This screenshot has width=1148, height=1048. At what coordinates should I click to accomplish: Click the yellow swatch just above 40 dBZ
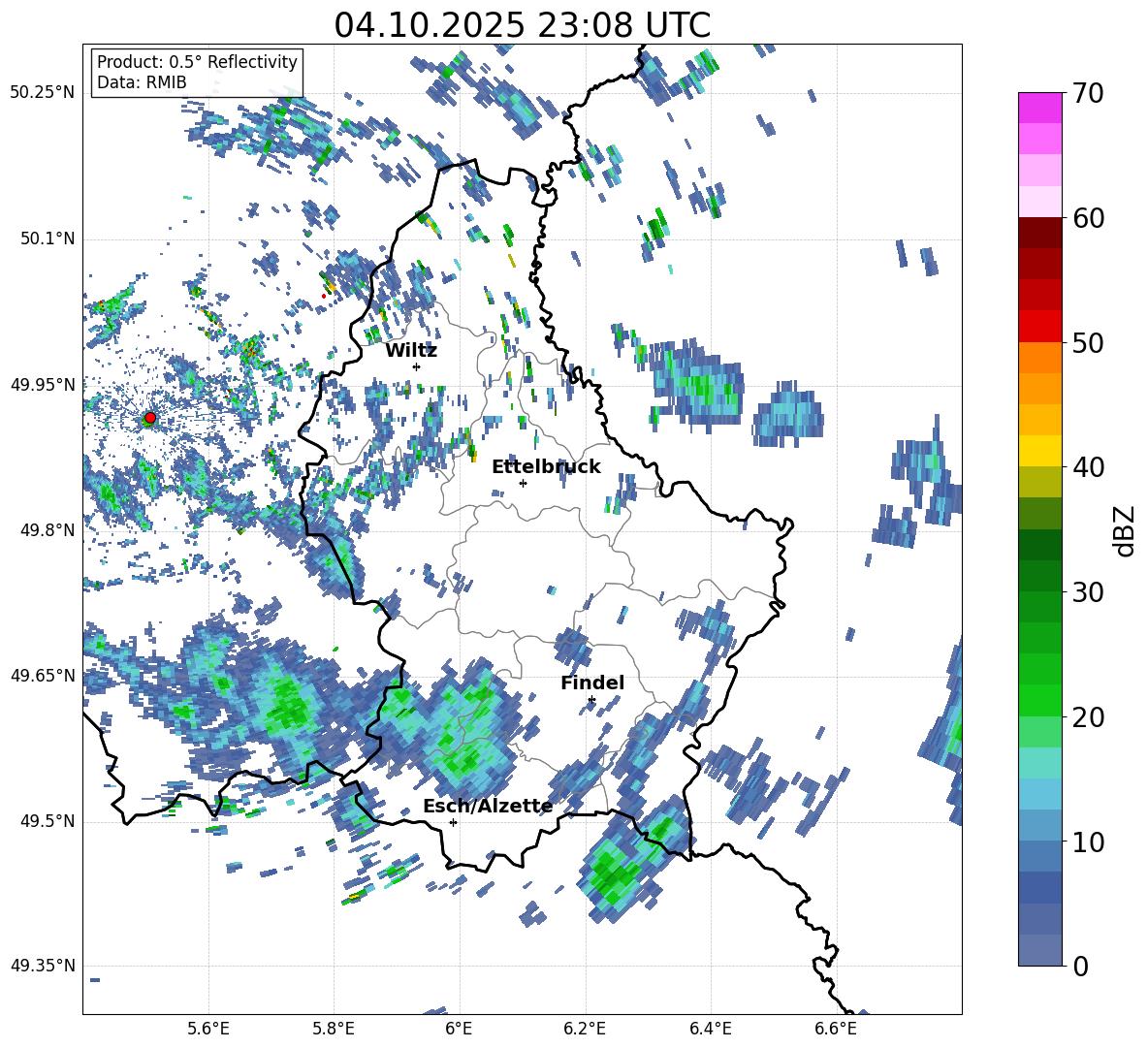[x=1039, y=451]
